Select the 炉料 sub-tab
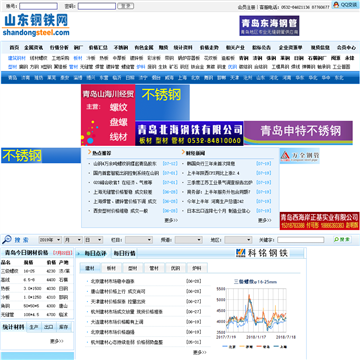The image size is (360, 360). coord(197,268)
